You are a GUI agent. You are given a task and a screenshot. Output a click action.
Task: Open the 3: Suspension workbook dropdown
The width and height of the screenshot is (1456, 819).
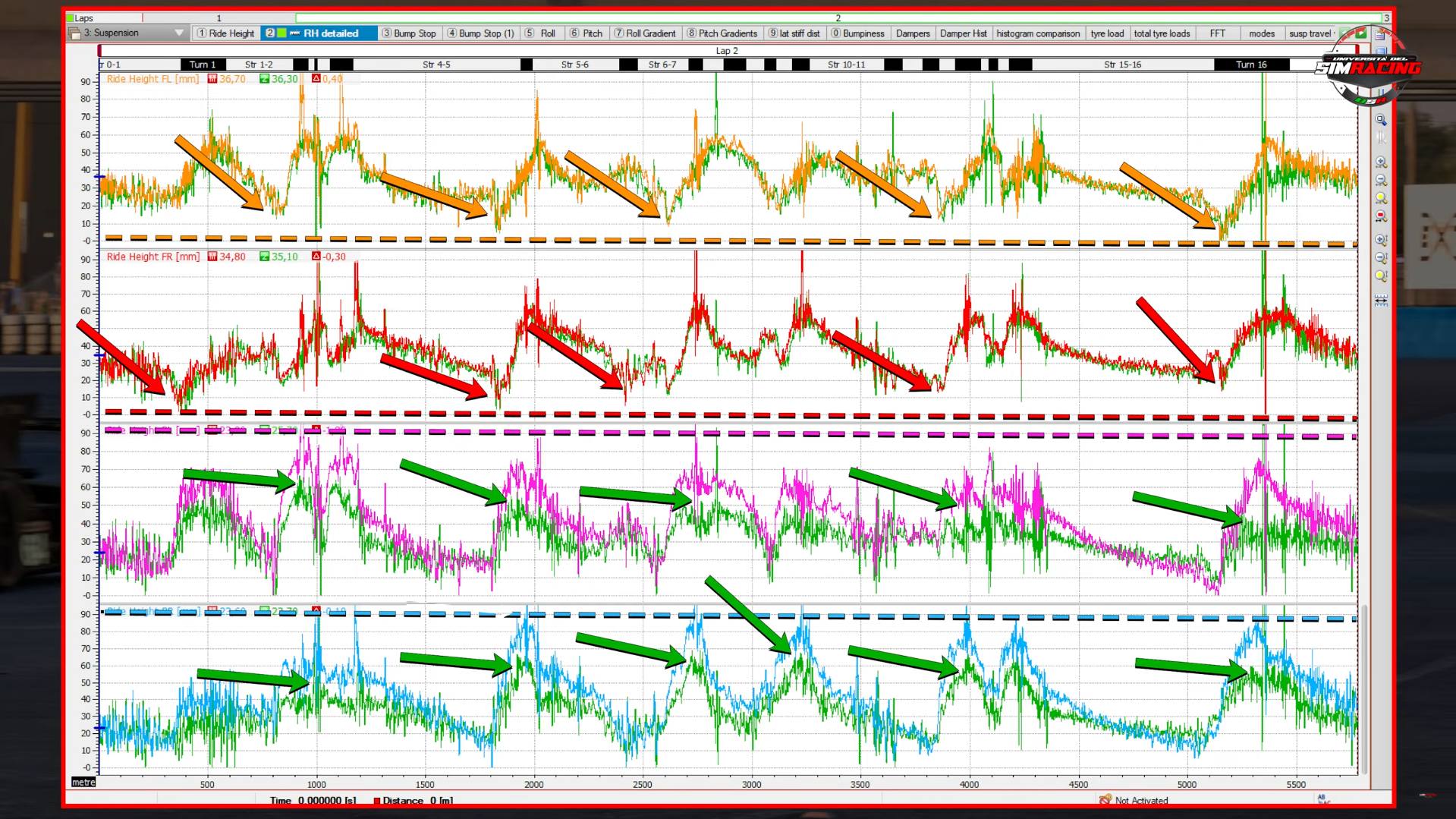179,33
